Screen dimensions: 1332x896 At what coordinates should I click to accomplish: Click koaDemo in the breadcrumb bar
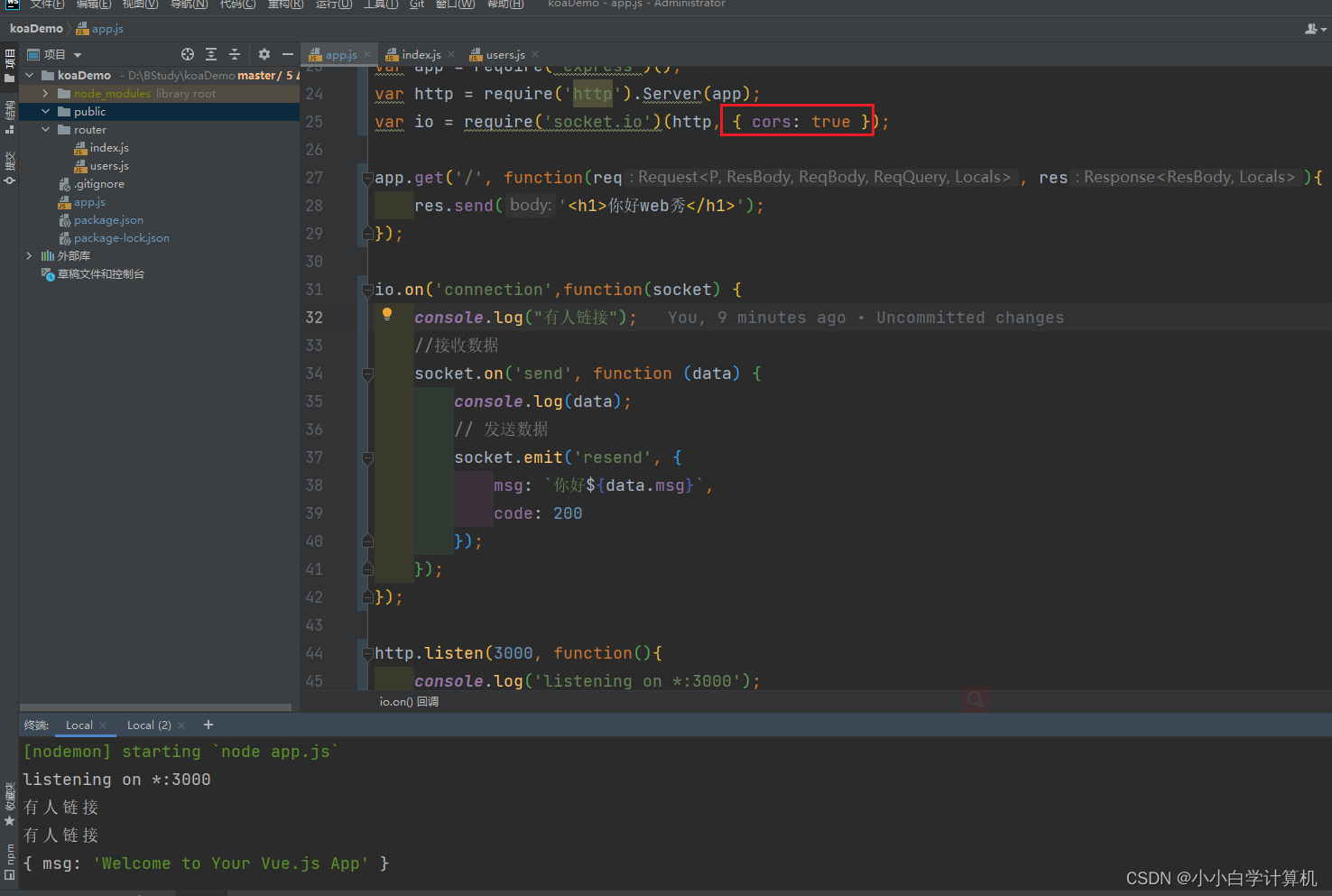point(36,29)
